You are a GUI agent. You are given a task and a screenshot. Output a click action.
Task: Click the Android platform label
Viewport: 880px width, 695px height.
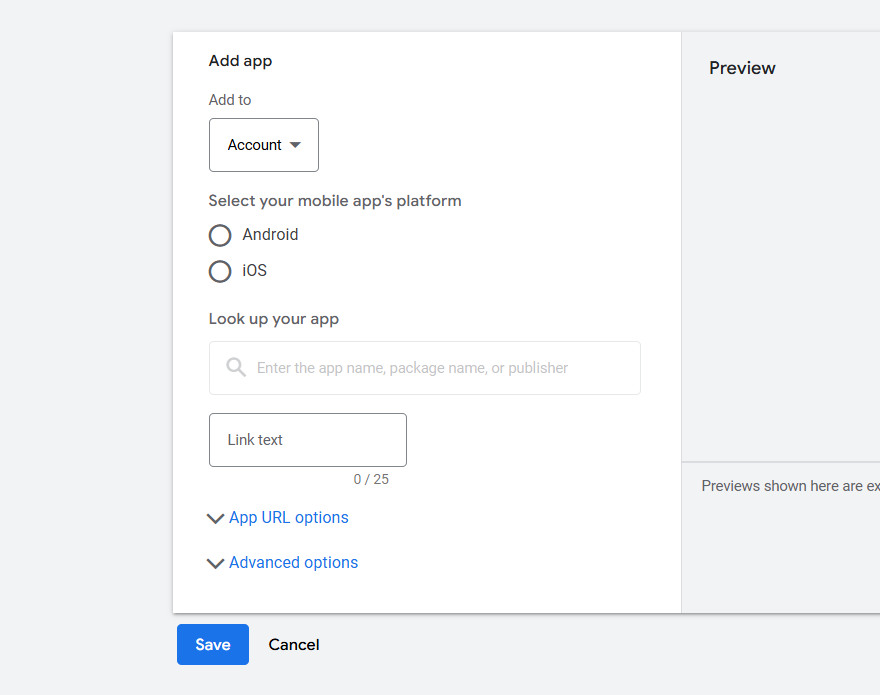coord(270,235)
